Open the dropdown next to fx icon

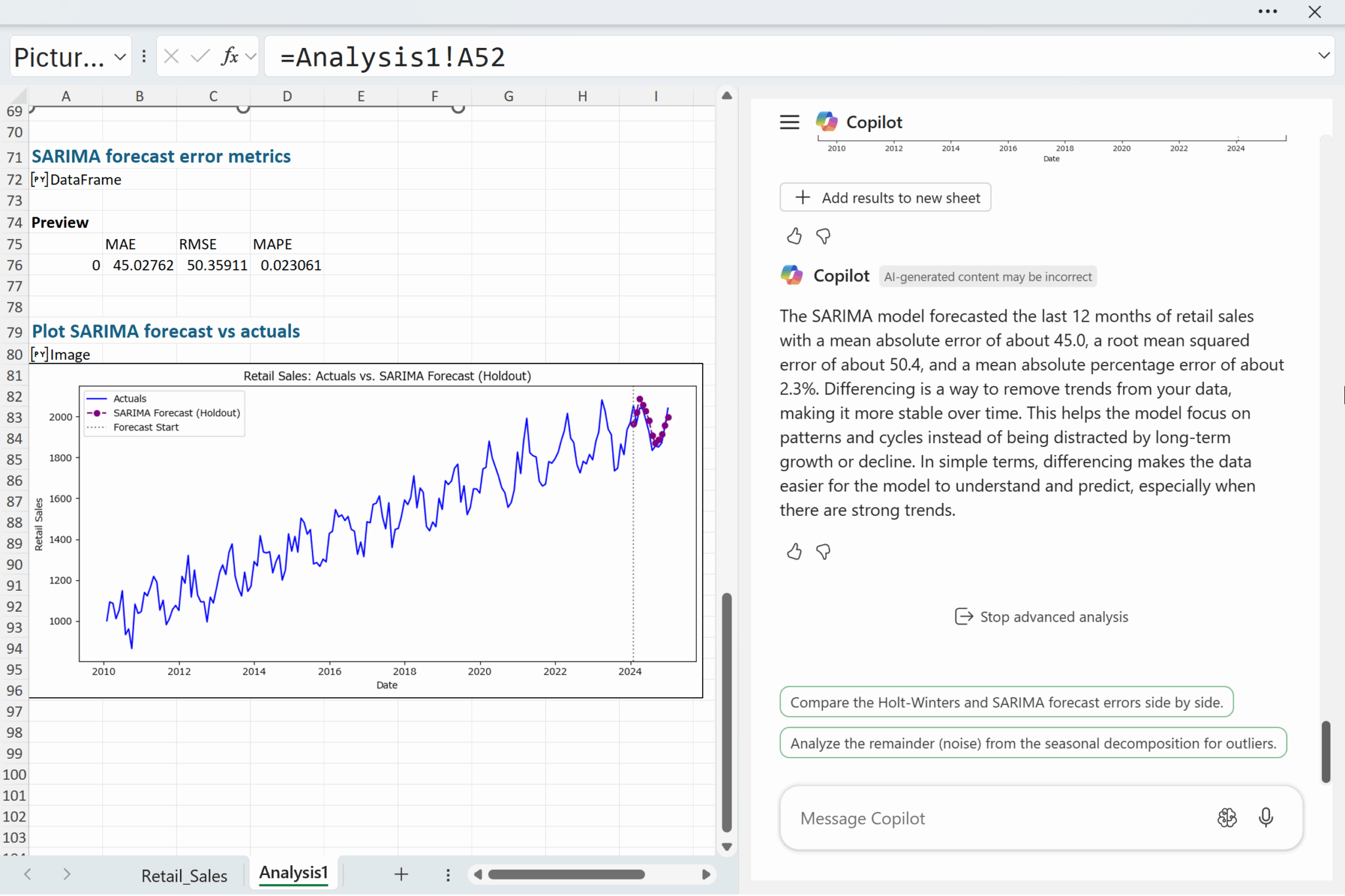250,56
